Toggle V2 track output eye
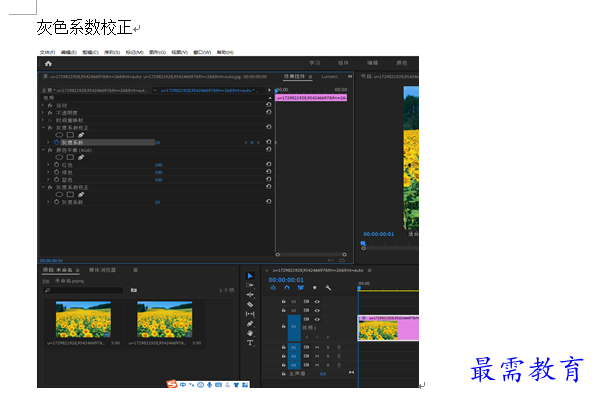This screenshot has height=401, width=592. point(317,310)
